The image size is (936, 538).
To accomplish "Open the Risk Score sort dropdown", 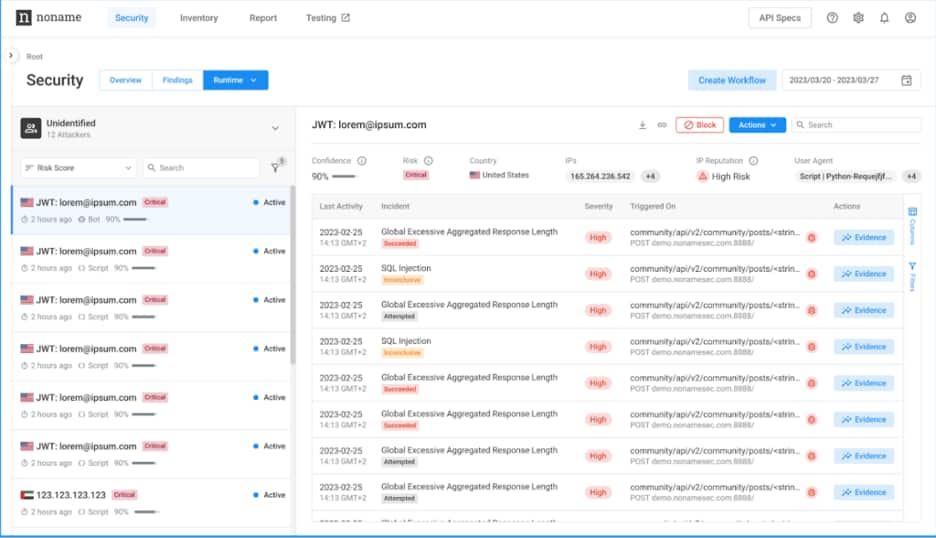I will (x=78, y=168).
